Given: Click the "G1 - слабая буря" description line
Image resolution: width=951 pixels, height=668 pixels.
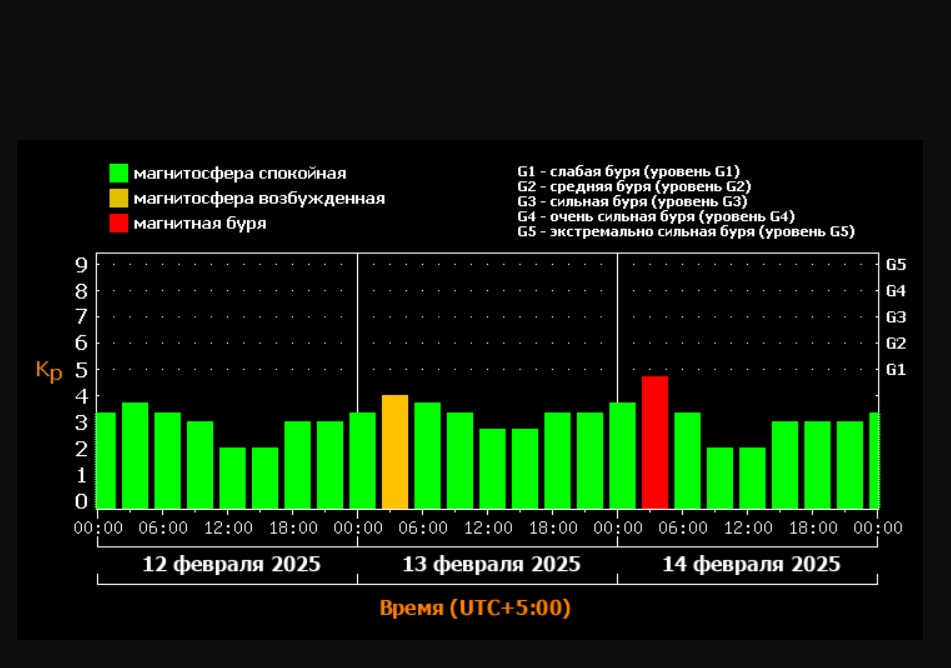Looking at the screenshot, I should [628, 172].
